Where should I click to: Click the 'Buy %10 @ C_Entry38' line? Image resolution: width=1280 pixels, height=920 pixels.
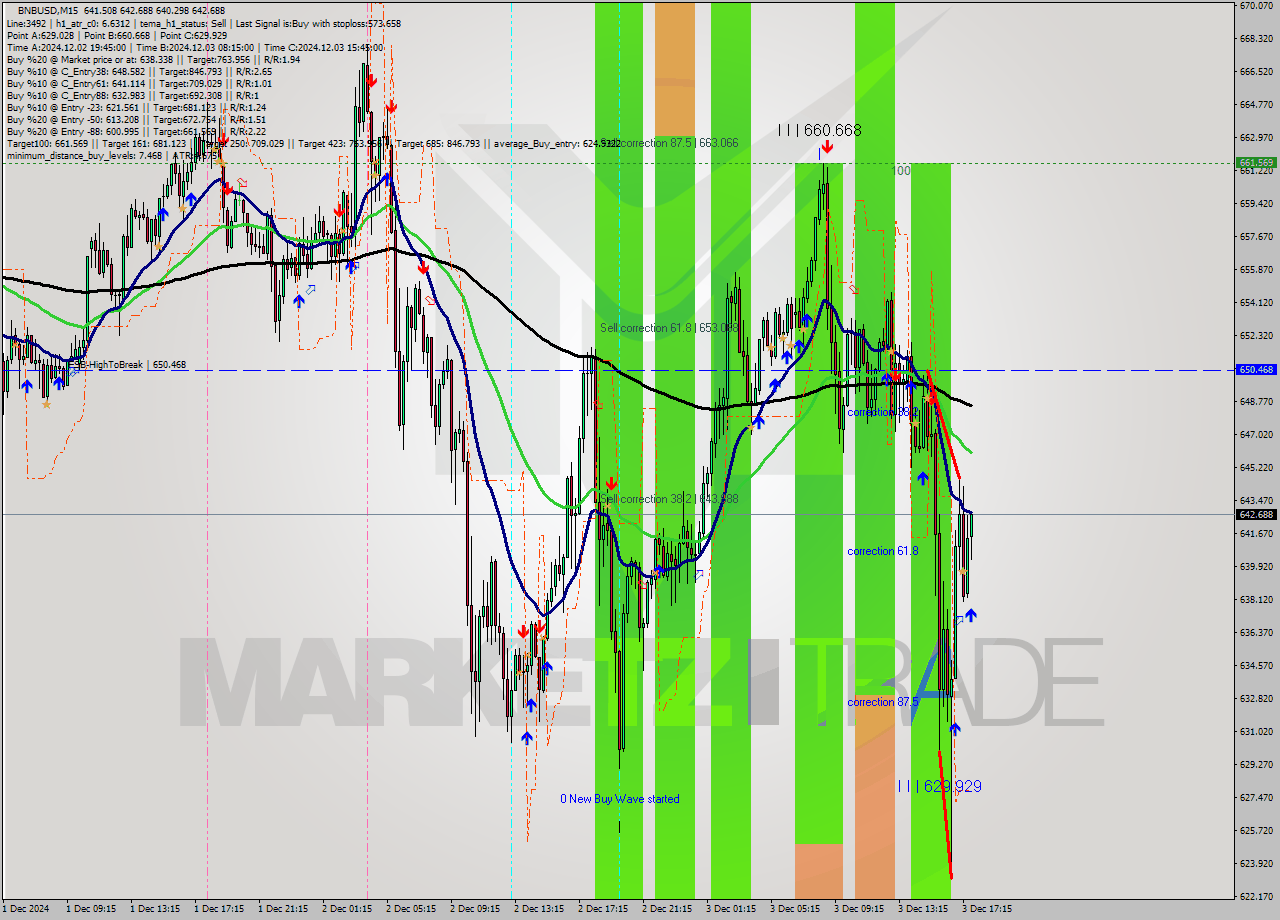(139, 71)
